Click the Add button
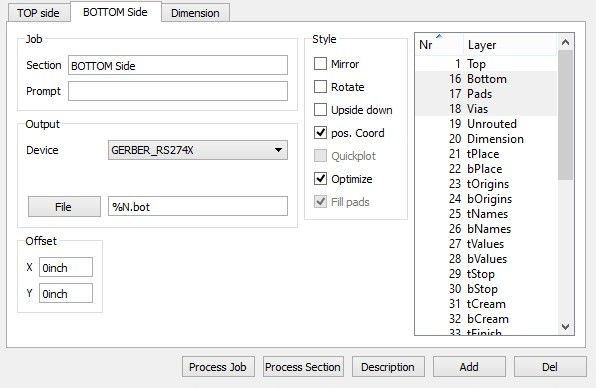This screenshot has width=596, height=388. 469,367
